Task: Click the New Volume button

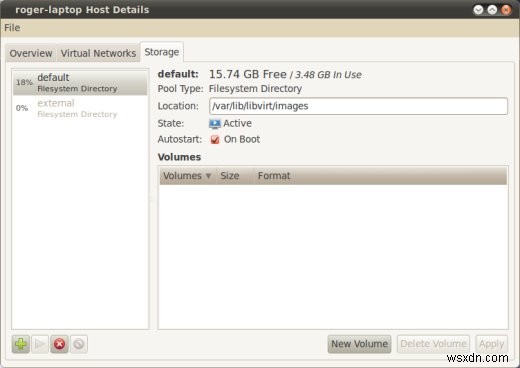Action: [x=359, y=344]
